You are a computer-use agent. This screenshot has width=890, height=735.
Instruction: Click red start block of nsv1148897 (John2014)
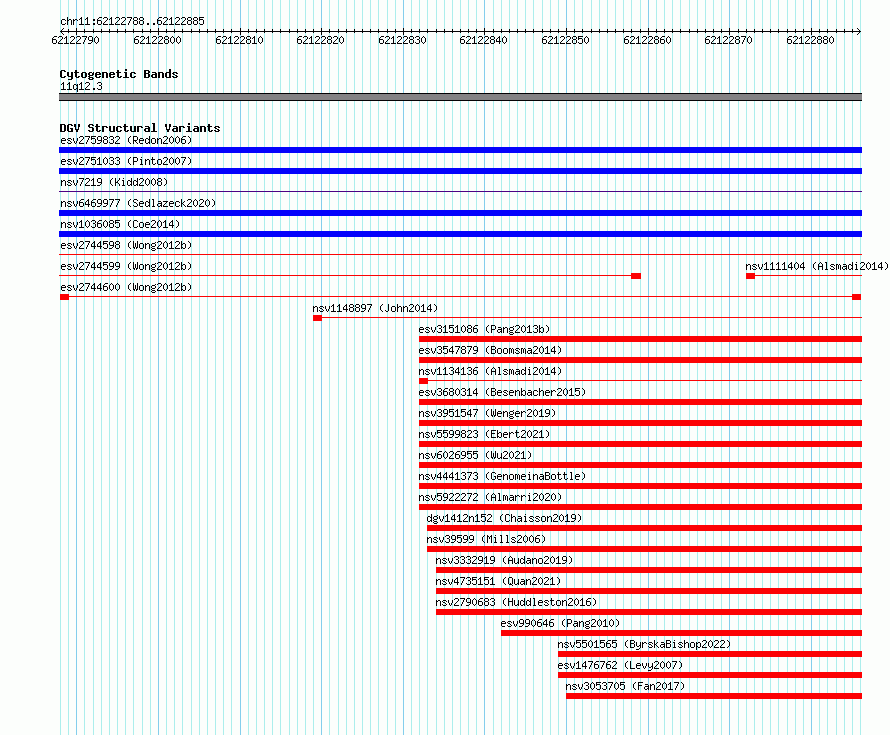(317, 318)
